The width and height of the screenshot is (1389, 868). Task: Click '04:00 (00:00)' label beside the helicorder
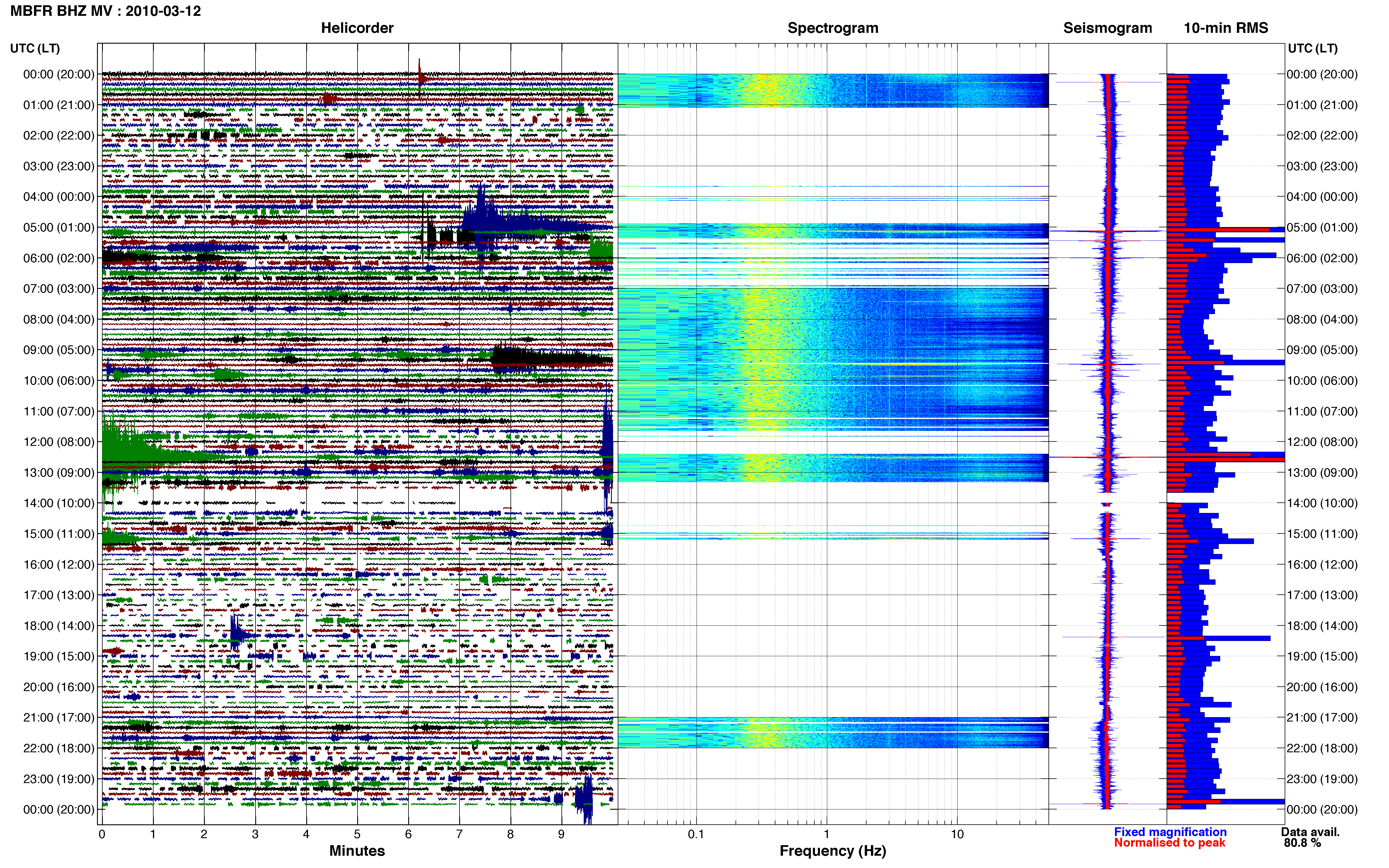pos(59,197)
